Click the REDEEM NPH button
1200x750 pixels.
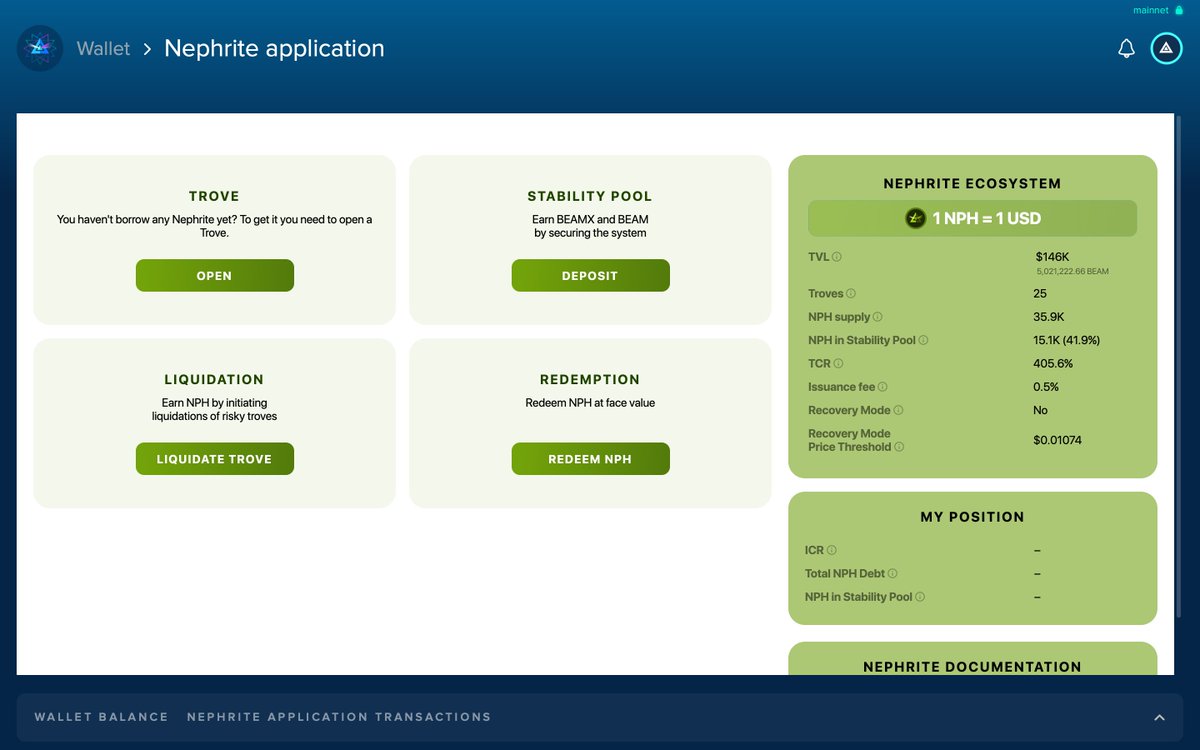[x=590, y=459]
